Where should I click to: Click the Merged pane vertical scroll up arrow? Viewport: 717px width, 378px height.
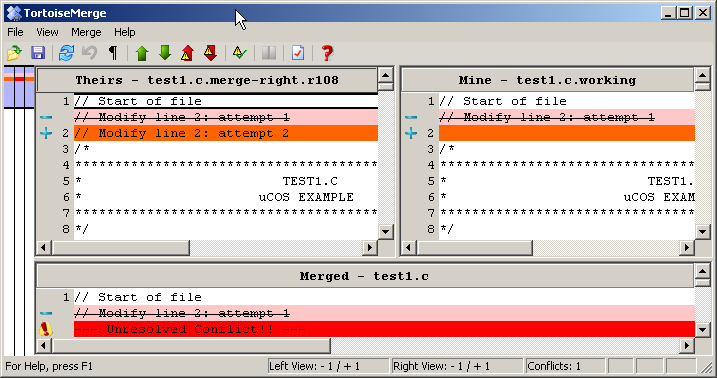[702, 272]
